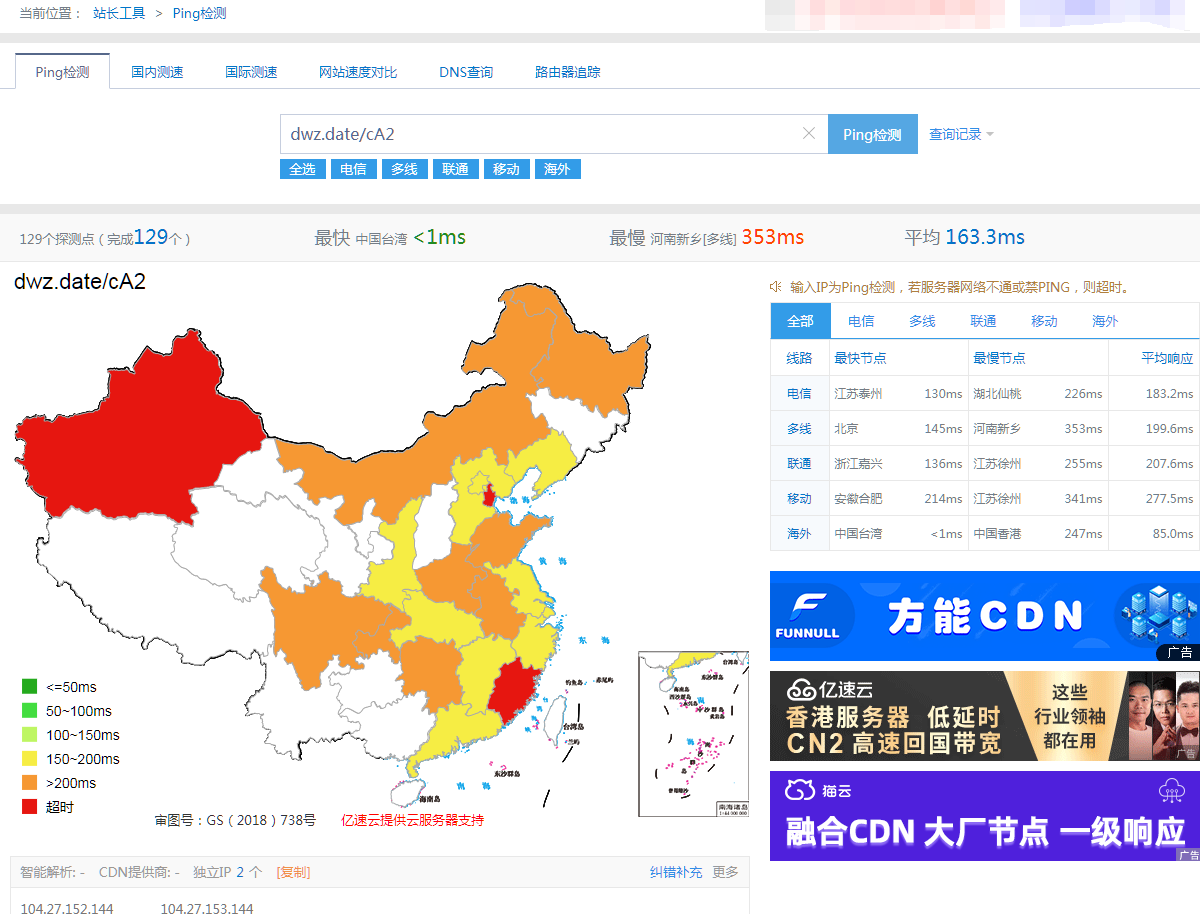Select the red 超时 legend swatch
This screenshot has height=914, width=1200.
click(30, 806)
